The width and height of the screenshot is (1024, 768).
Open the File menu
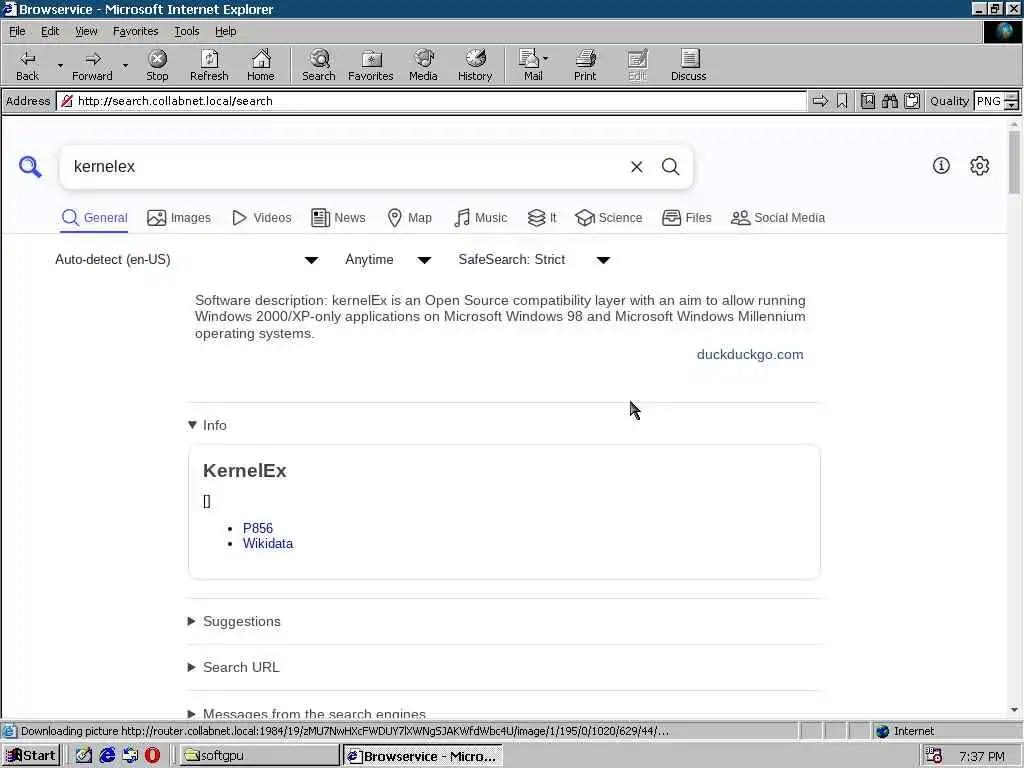click(x=17, y=31)
